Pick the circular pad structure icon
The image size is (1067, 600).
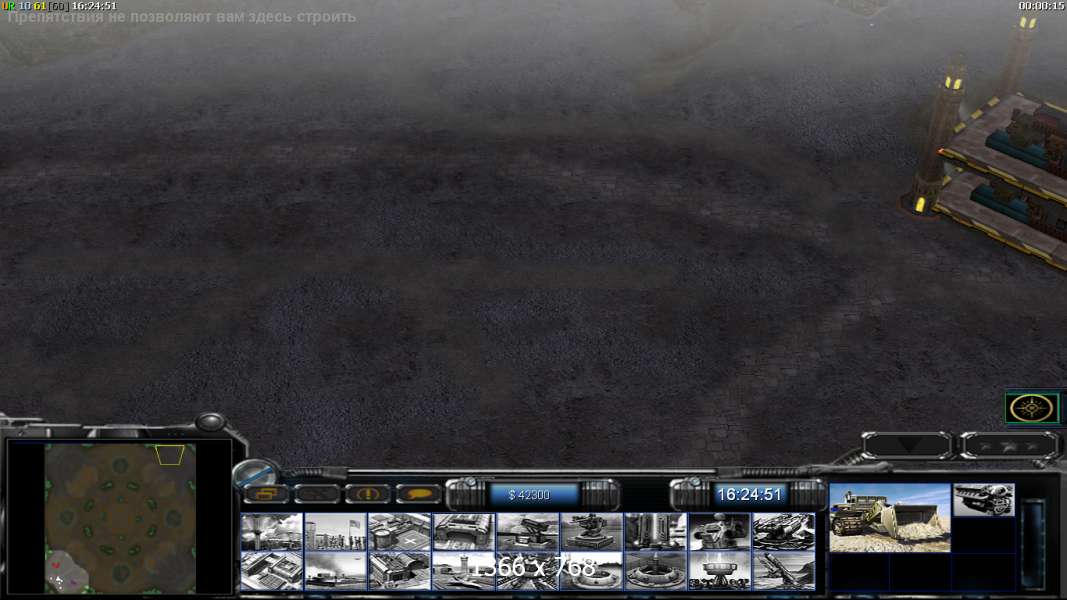pos(591,570)
